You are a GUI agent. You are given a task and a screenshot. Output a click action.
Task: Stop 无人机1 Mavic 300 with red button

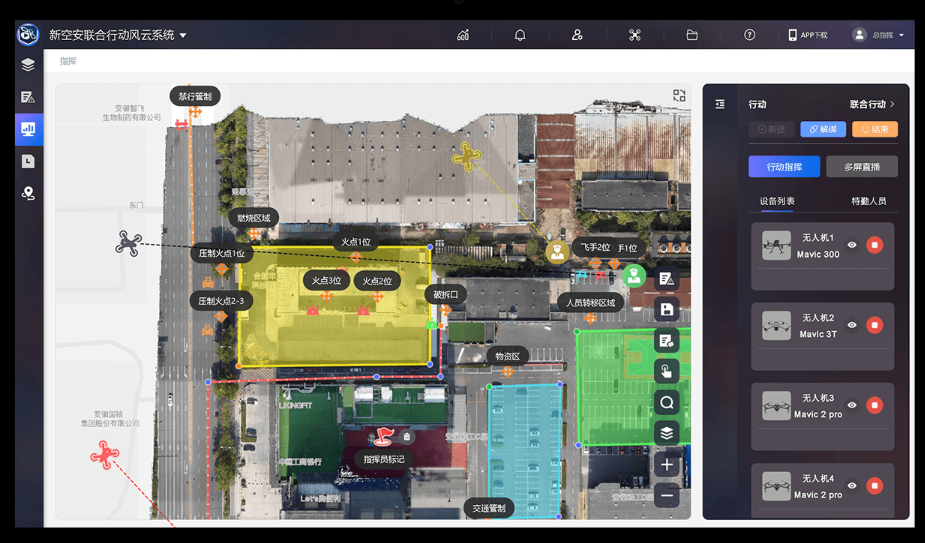tap(874, 245)
